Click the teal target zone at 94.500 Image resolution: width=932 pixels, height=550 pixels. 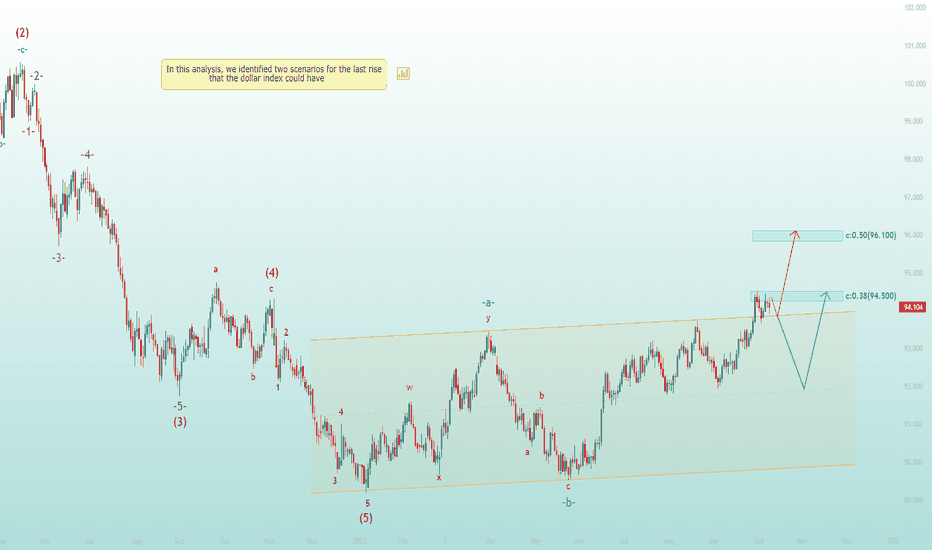pos(796,296)
